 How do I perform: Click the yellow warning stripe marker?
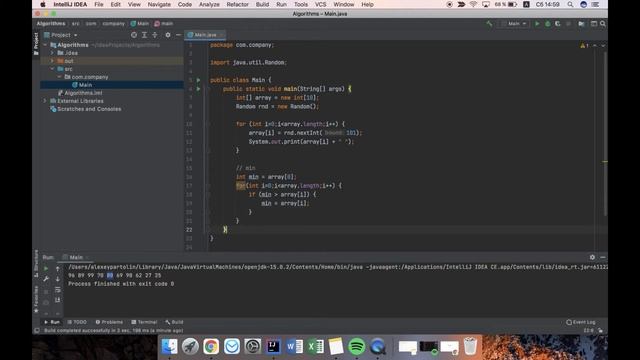(x=605, y=162)
